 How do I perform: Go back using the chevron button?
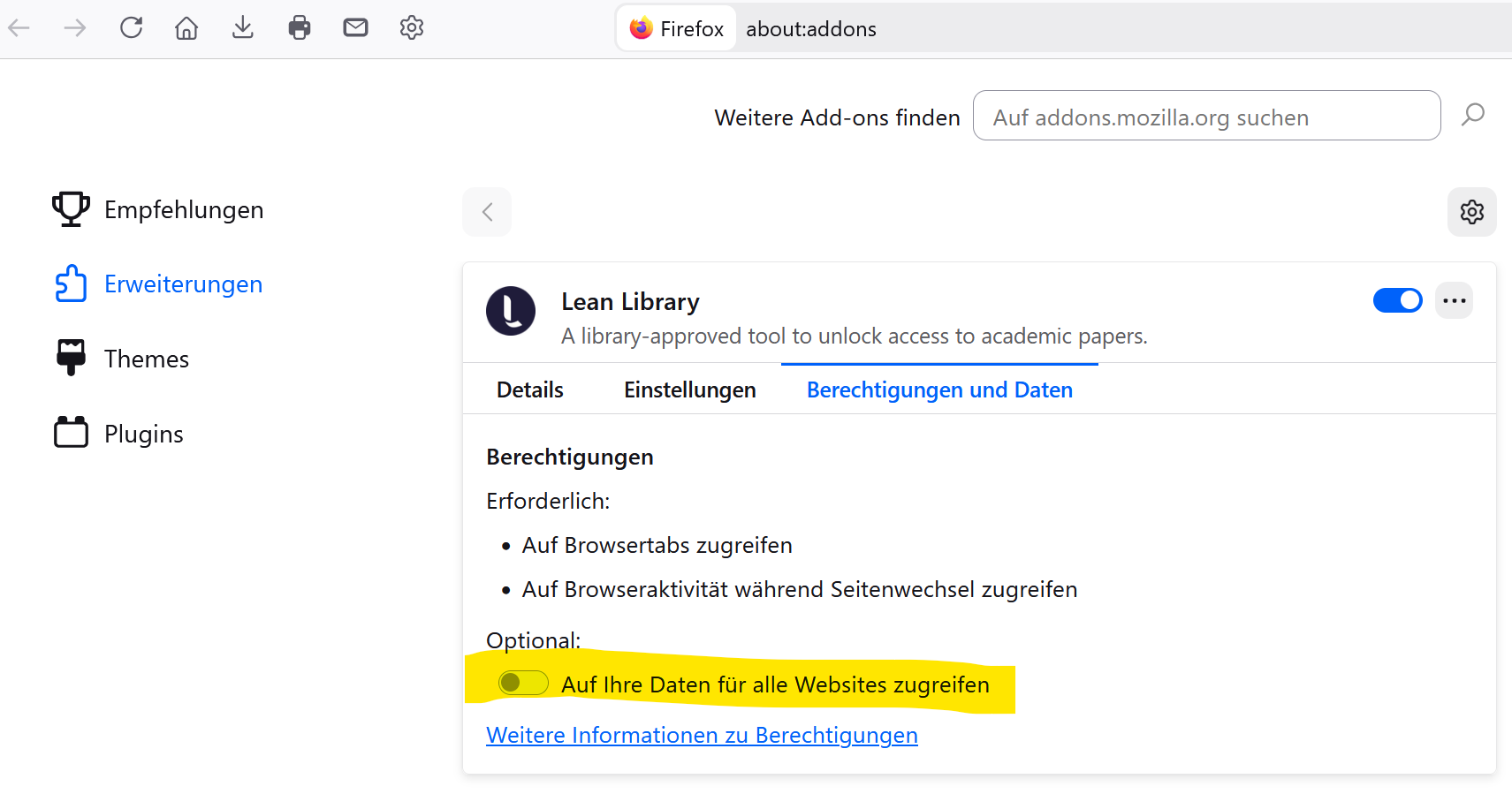pyautogui.click(x=487, y=212)
